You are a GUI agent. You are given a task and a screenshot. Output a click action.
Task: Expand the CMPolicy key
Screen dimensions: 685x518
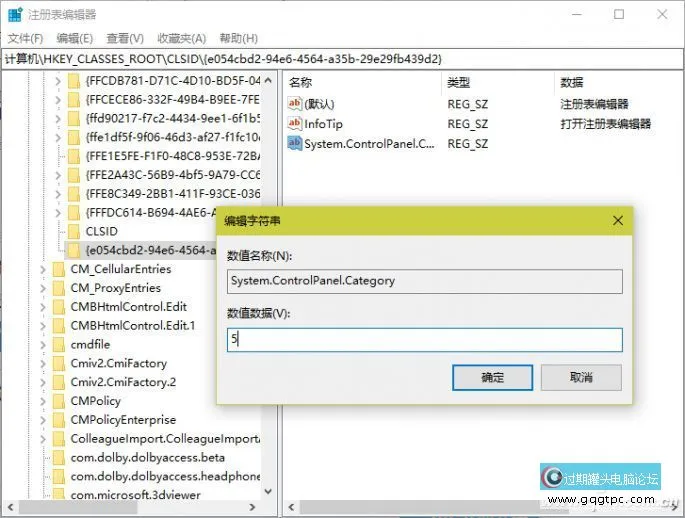(x=43, y=401)
